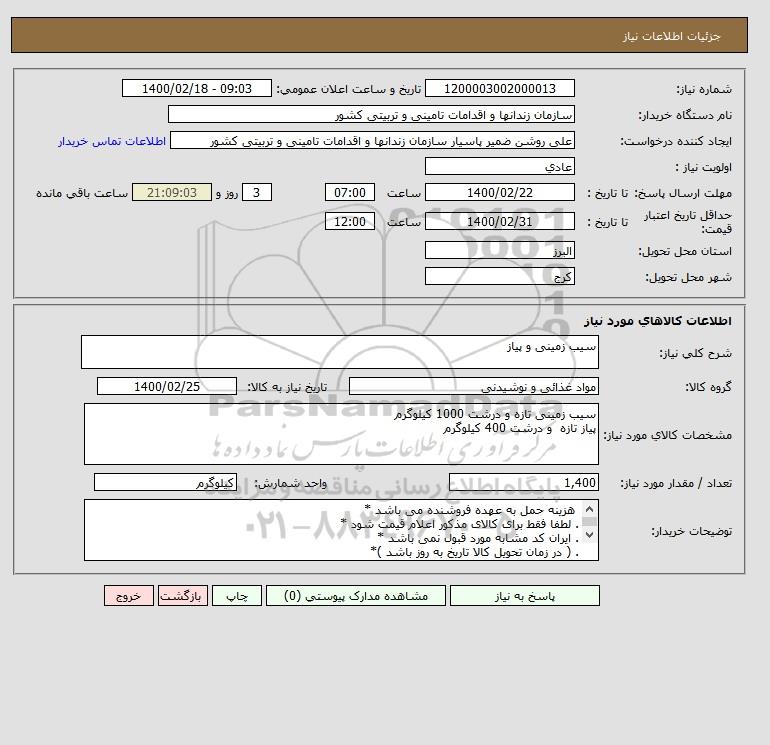Click delivery city field کرج
This screenshot has width=770, height=745.
[499, 276]
